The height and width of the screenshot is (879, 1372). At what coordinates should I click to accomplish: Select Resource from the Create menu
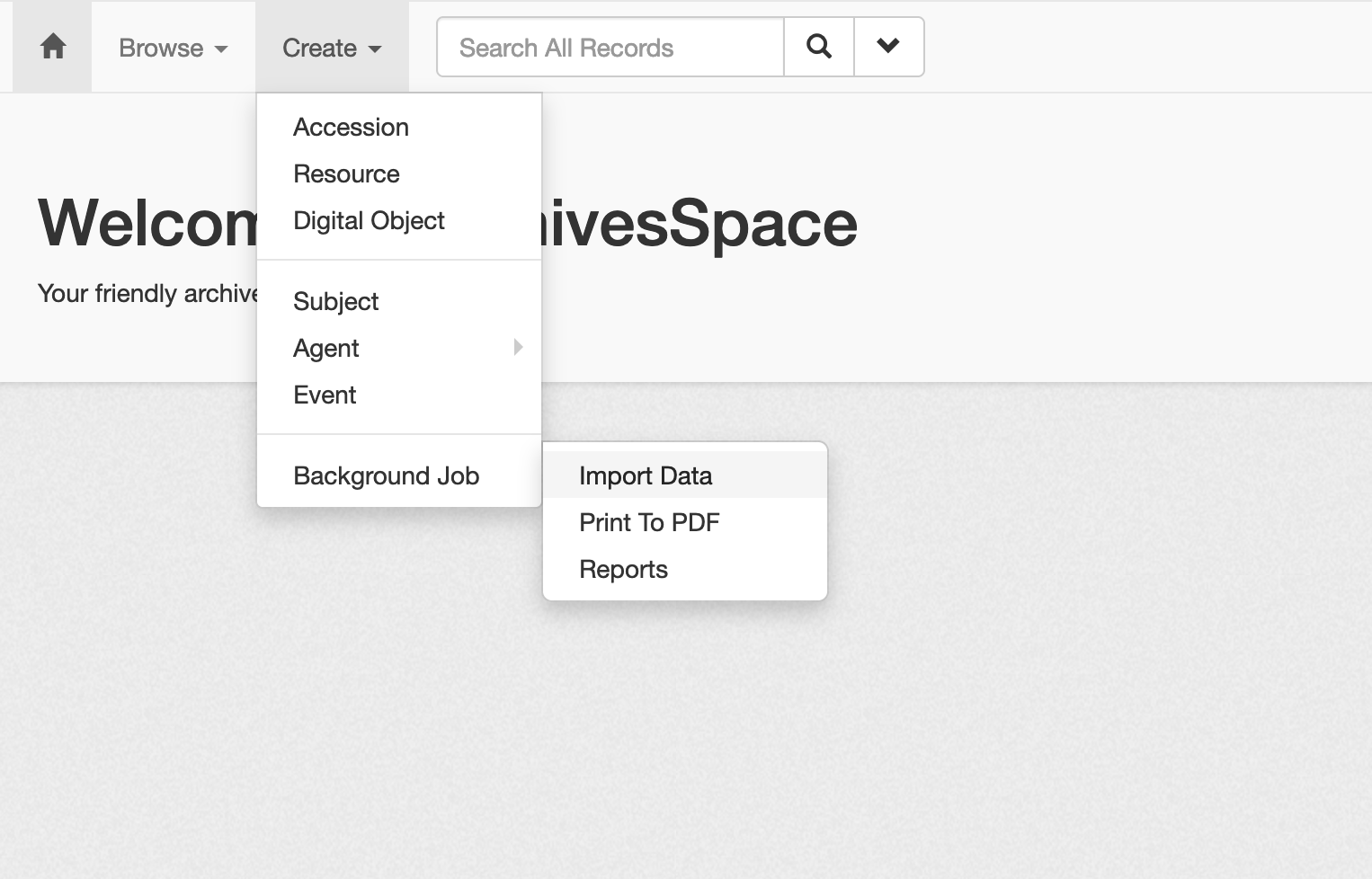pyautogui.click(x=346, y=173)
